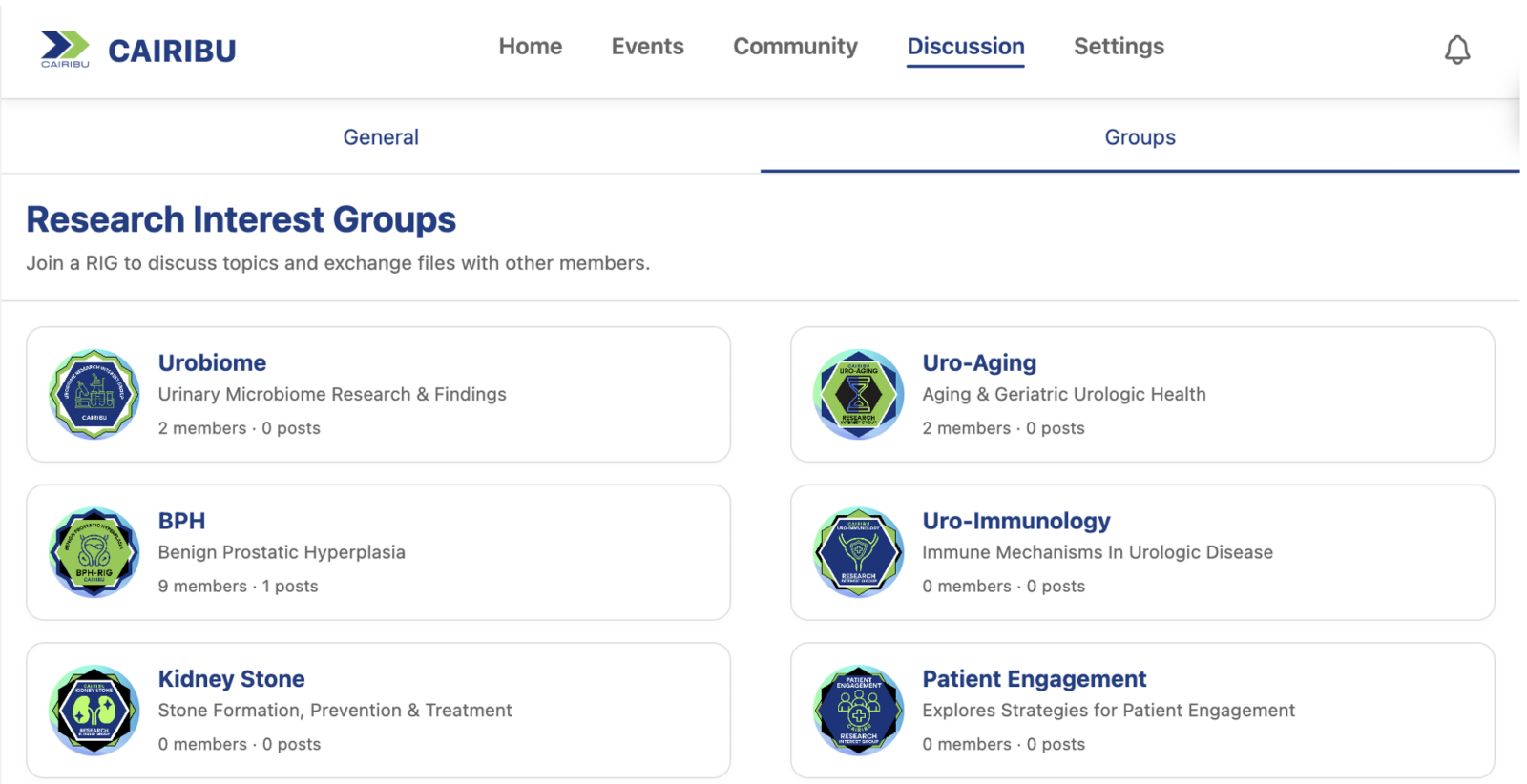1527x784 pixels.
Task: Open the Uro-Immunology group title
Action: click(1016, 522)
